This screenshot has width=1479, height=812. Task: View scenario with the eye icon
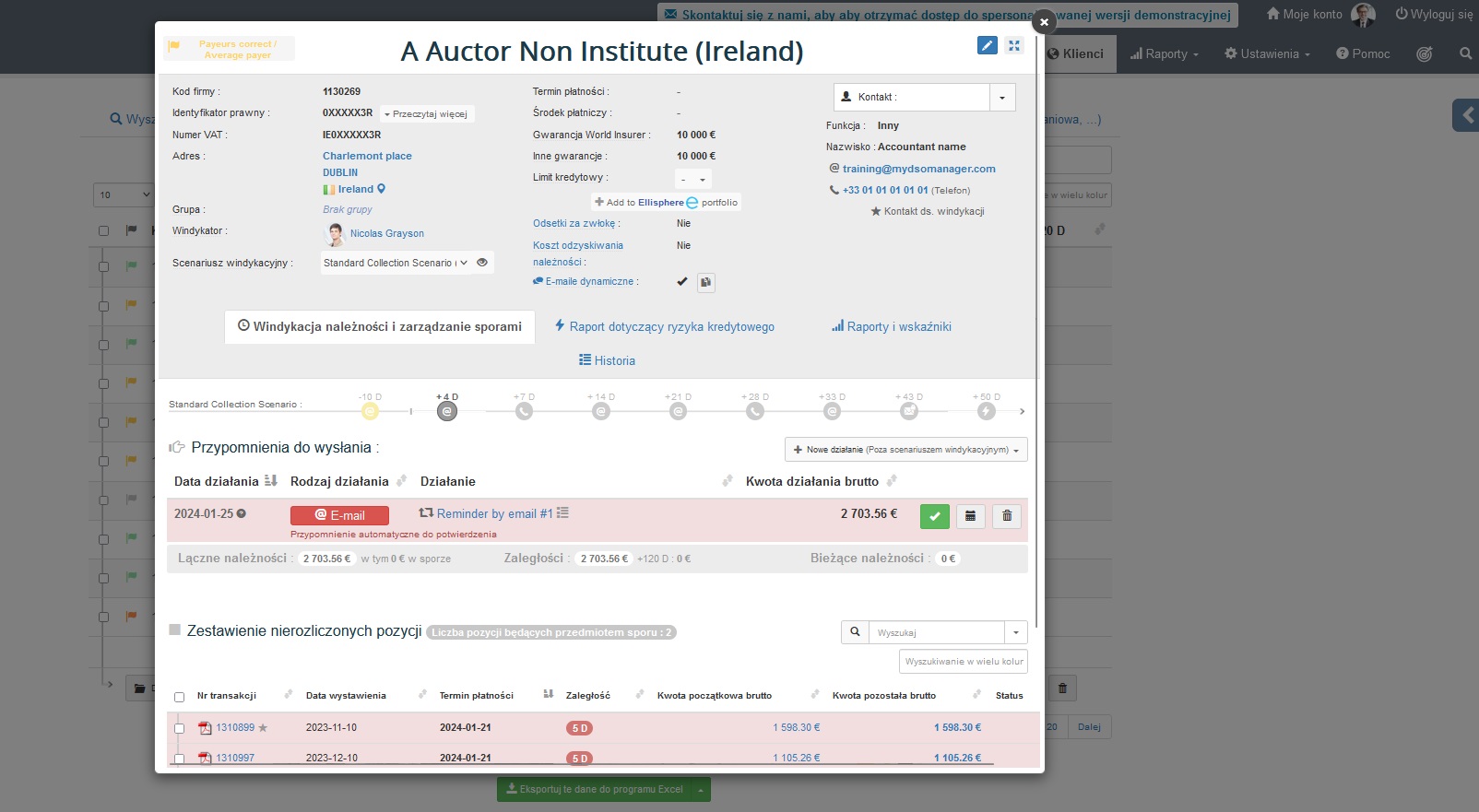[x=482, y=263]
